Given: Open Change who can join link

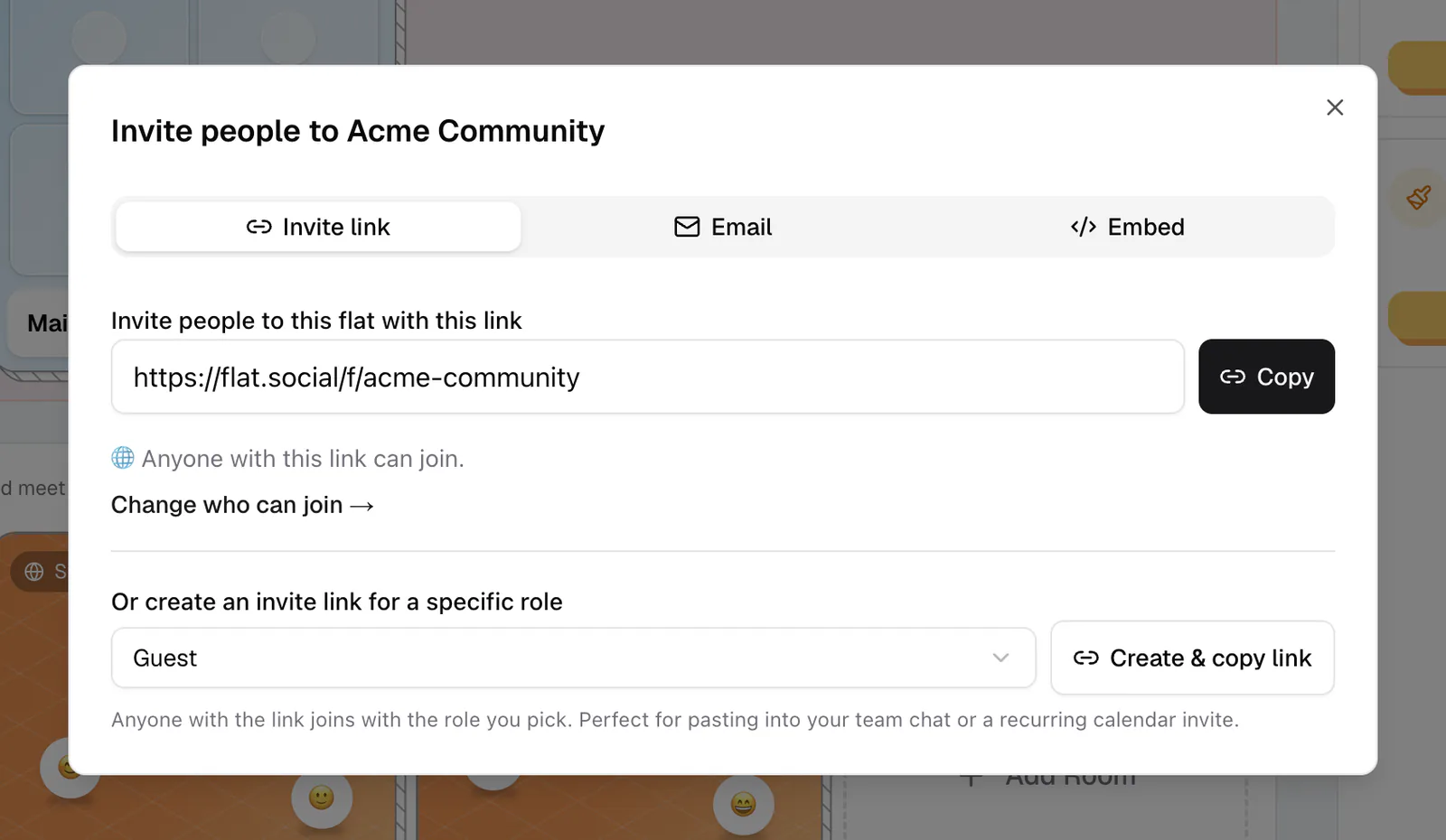Looking at the screenshot, I should (242, 505).
